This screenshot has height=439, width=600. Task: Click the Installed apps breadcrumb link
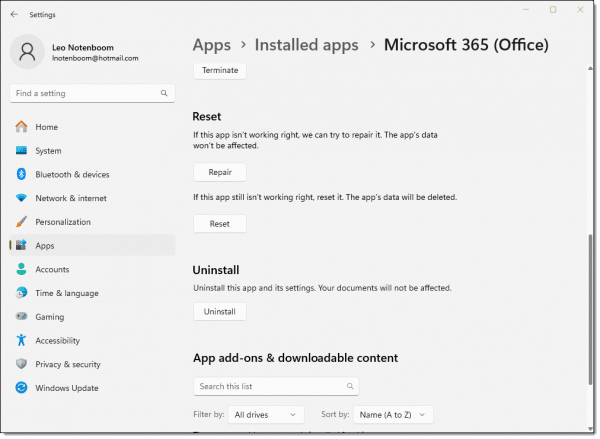(x=307, y=45)
